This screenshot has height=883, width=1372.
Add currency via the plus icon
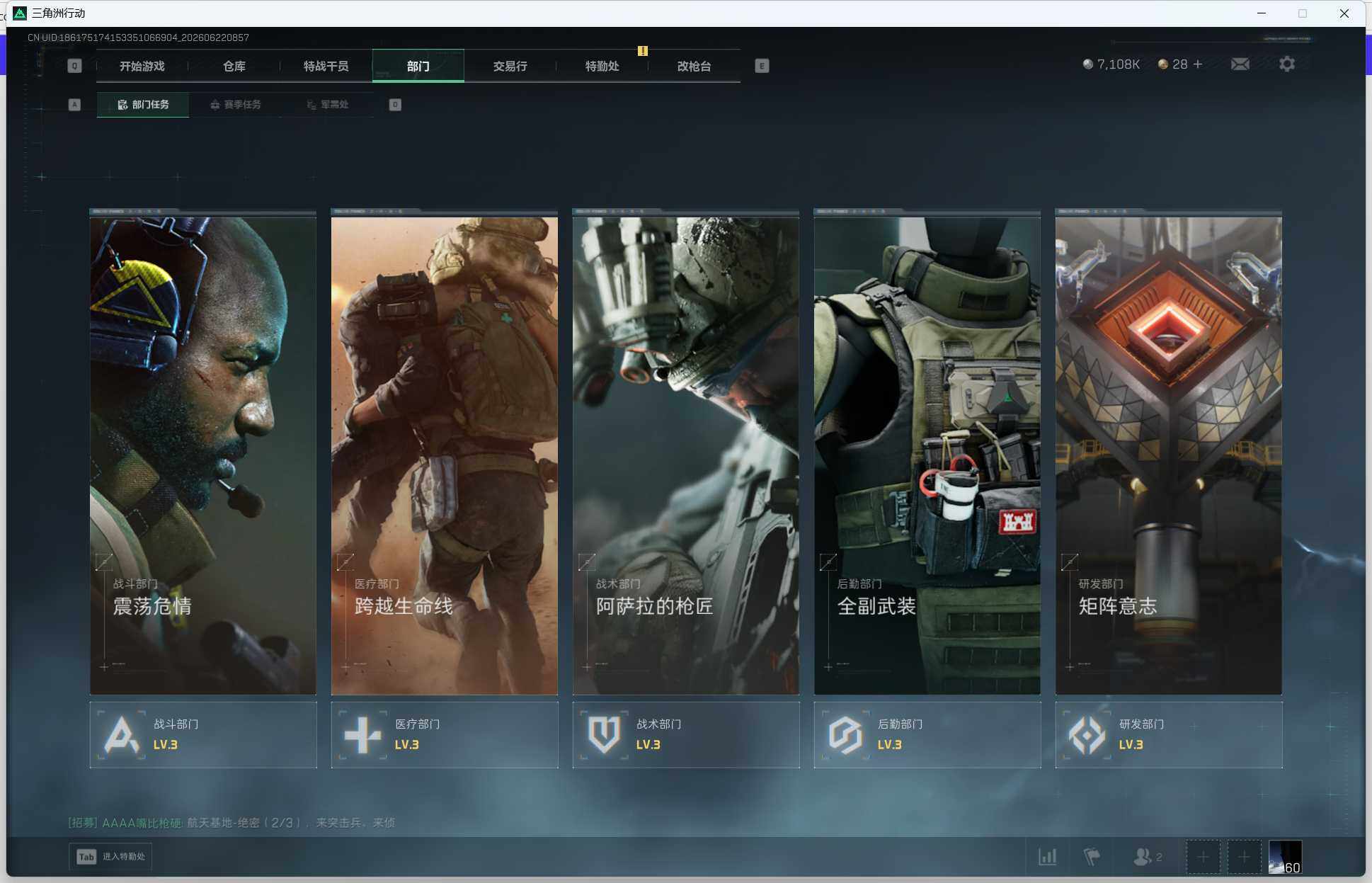pos(1197,64)
